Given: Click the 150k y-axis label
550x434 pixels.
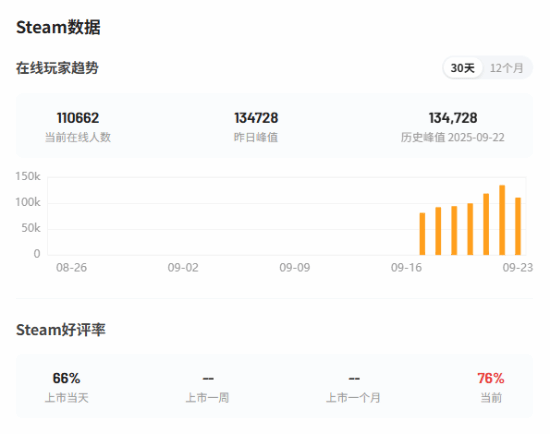Looking at the screenshot, I should coord(28,176).
